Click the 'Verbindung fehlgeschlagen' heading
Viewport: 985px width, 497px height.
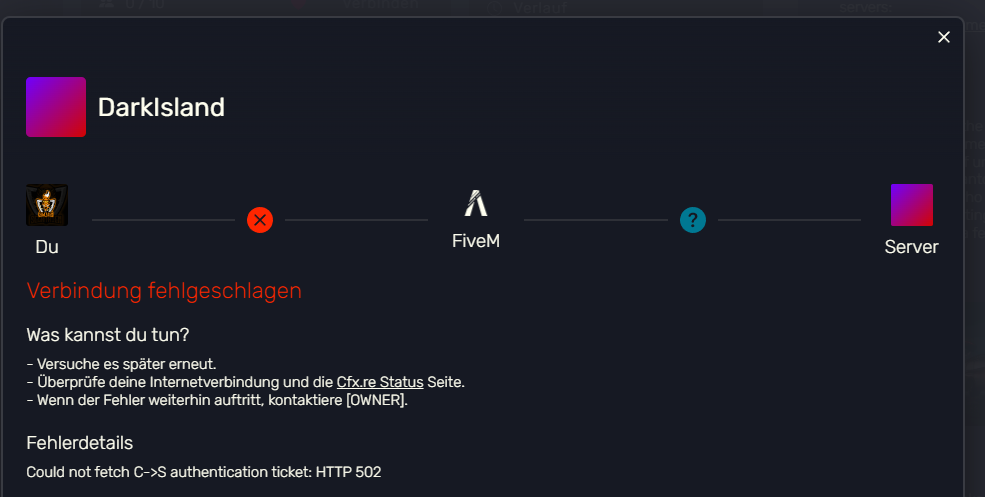(164, 291)
